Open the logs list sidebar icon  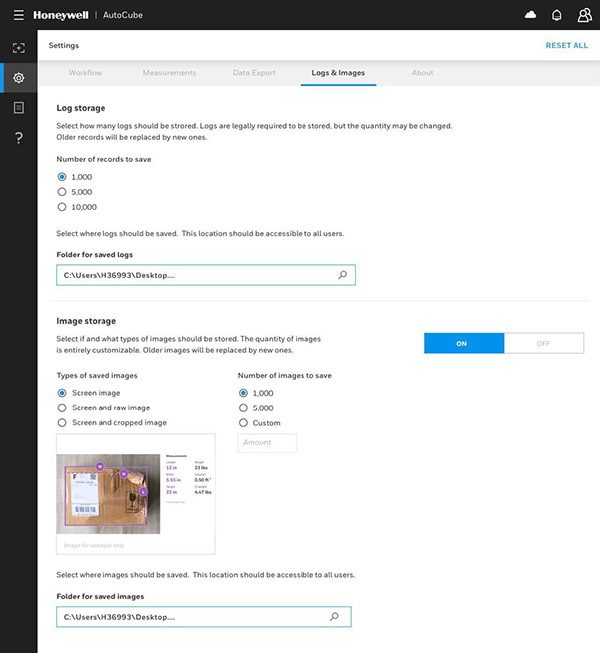(19, 108)
